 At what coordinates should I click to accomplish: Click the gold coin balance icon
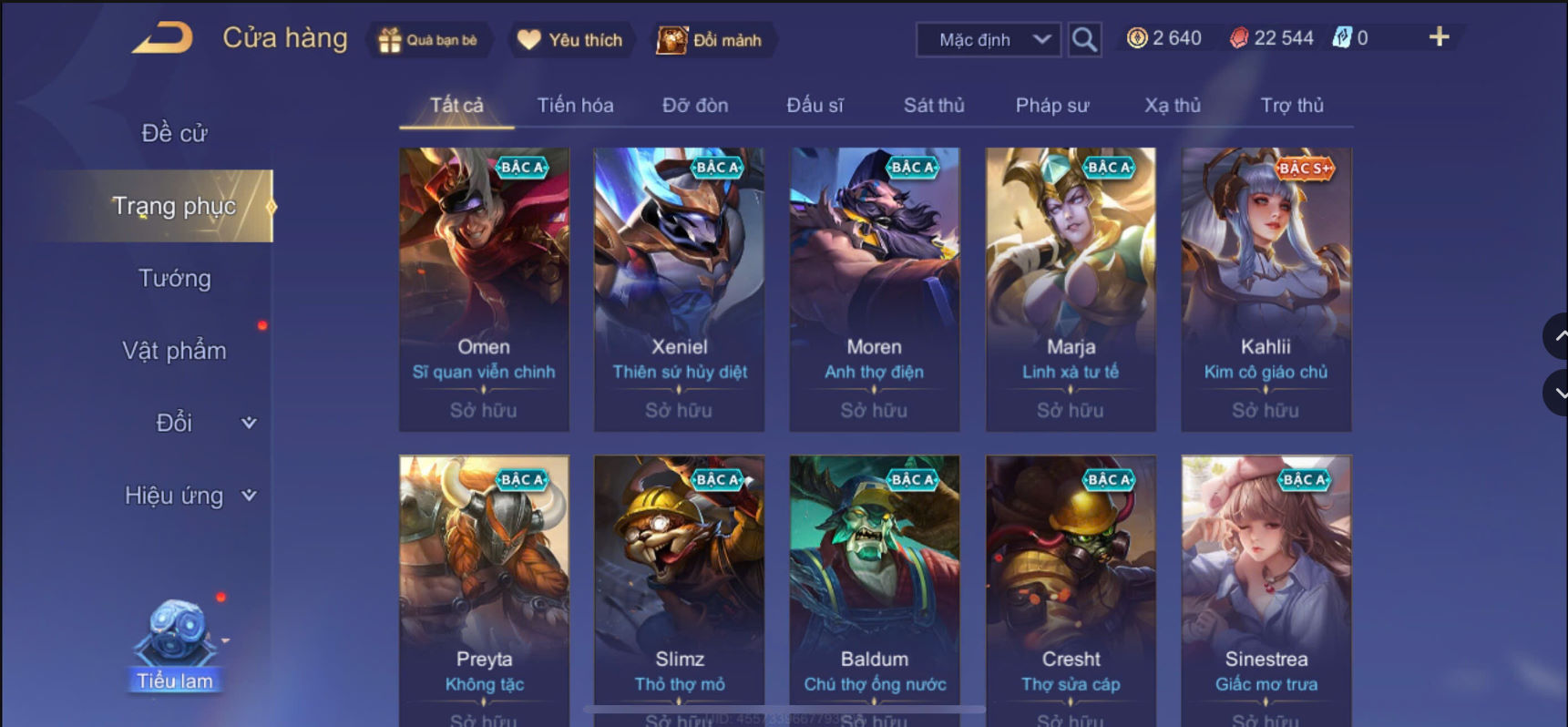pos(1137,38)
